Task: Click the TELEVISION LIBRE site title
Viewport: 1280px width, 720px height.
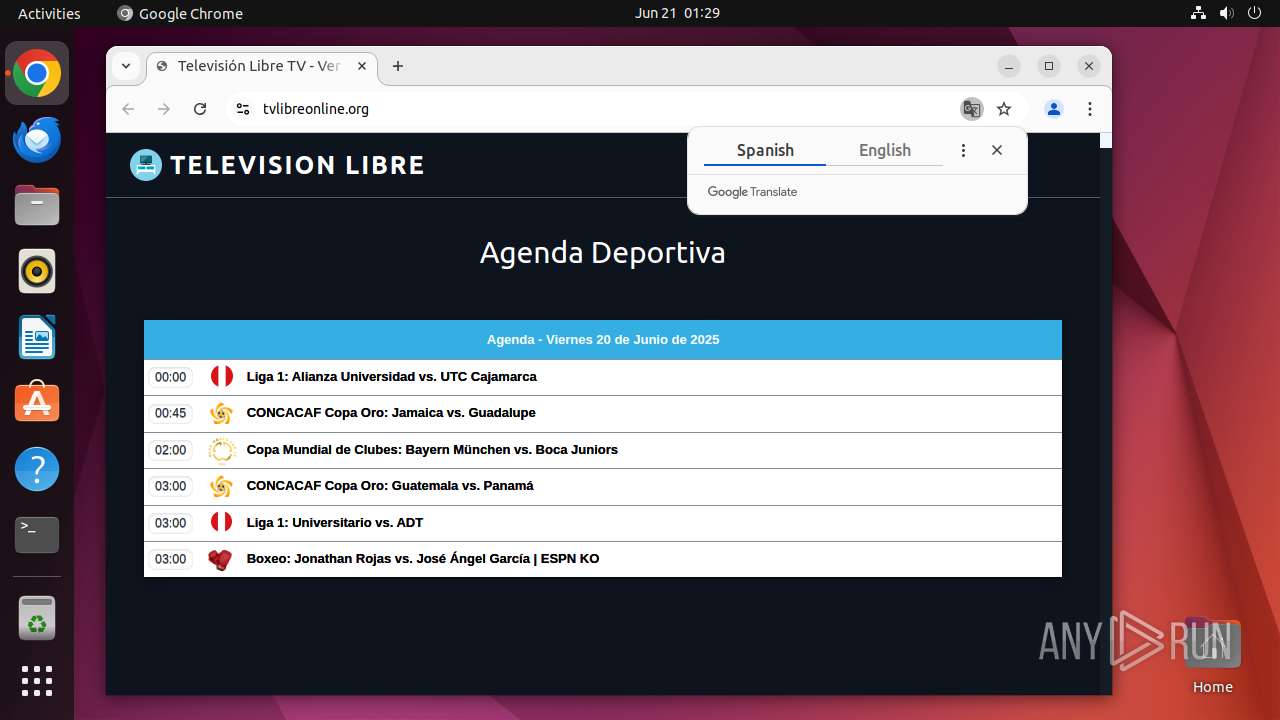Action: tap(297, 165)
